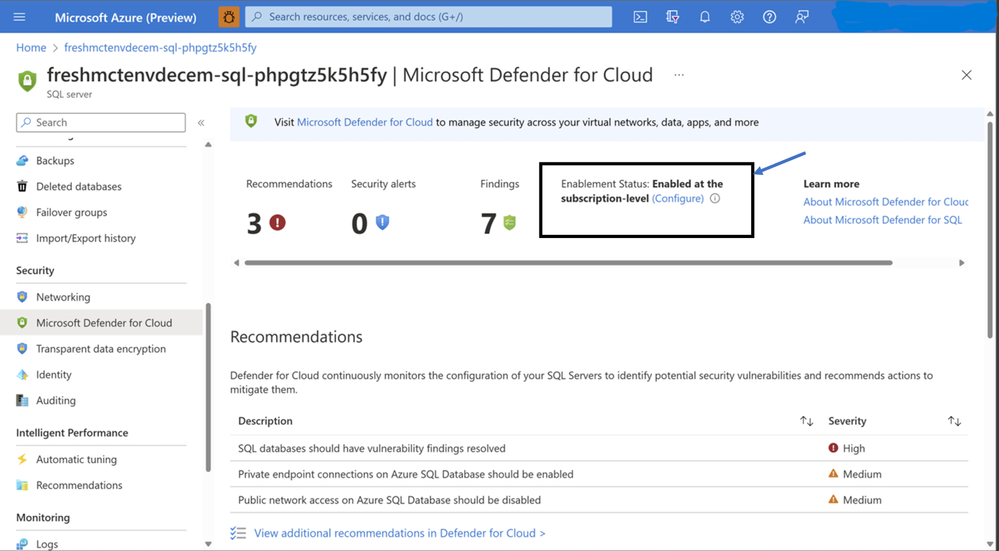Click the Home breadcrumb link
Viewport: 999px width, 551px height.
pyautogui.click(x=31, y=48)
